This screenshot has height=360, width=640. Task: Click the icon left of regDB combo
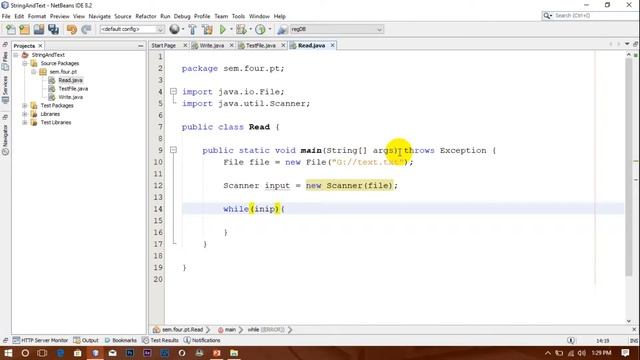point(282,29)
